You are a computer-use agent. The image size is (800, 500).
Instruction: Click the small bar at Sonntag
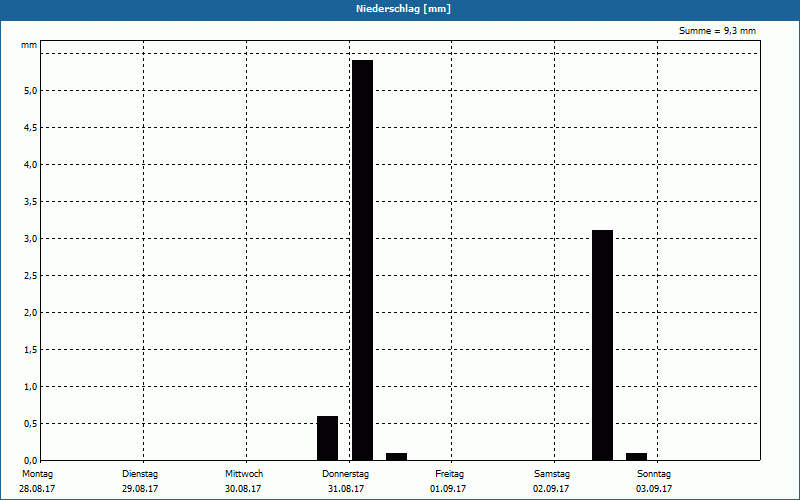[x=636, y=457]
